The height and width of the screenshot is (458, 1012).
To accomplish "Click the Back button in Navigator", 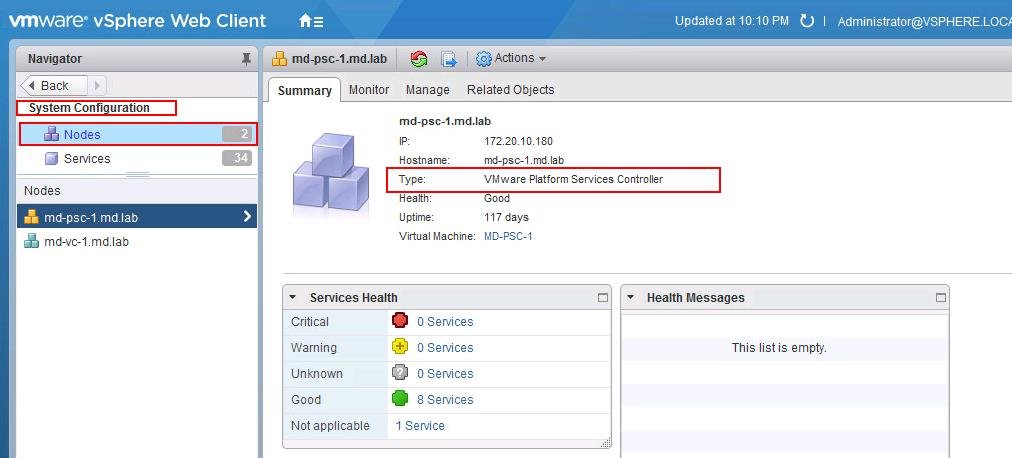I will [54, 85].
